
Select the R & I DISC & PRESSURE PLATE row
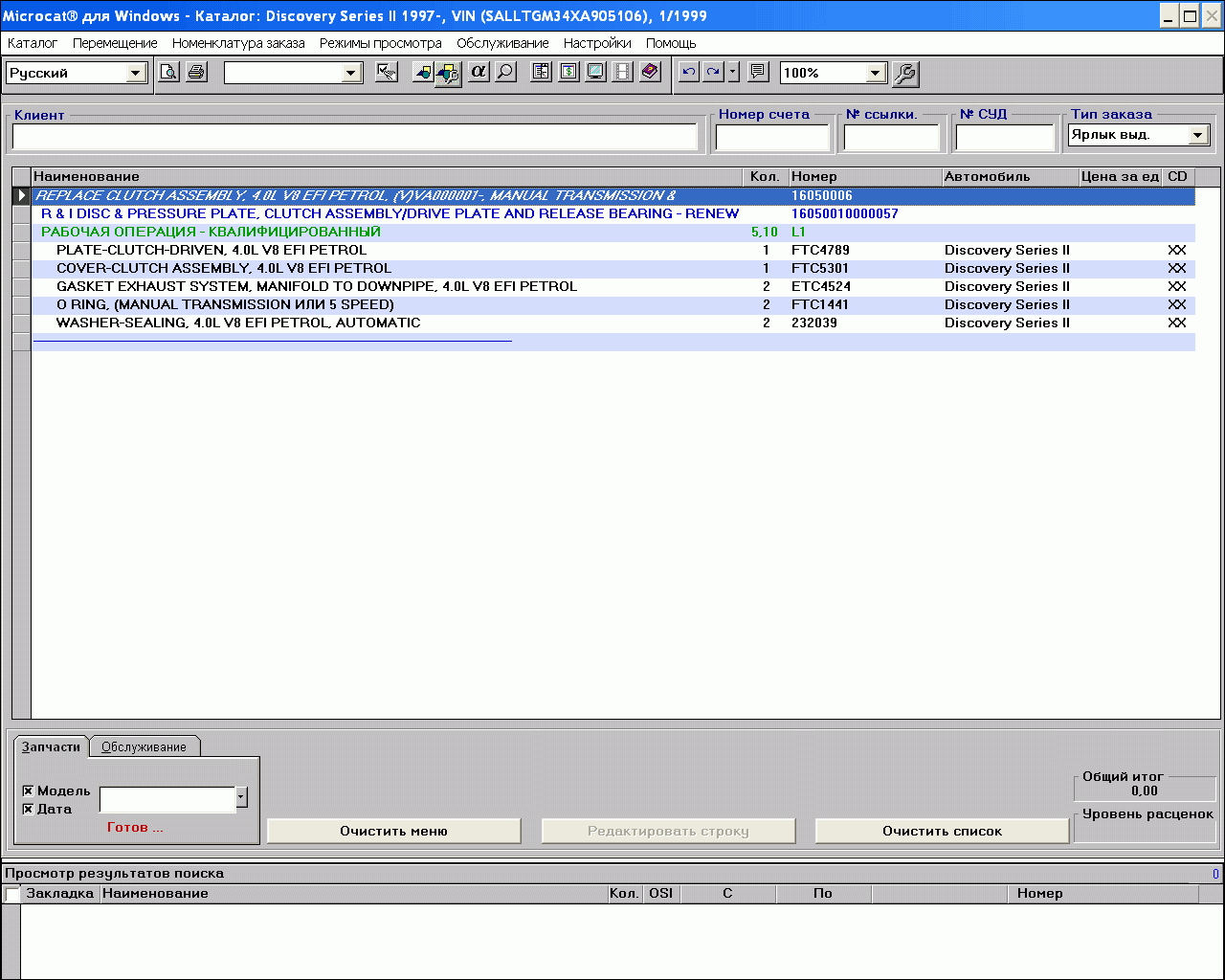click(x=613, y=213)
